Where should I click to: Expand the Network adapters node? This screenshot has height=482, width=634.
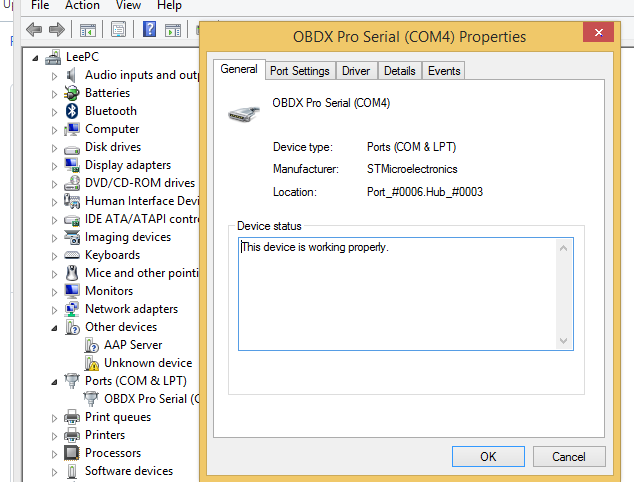54,310
